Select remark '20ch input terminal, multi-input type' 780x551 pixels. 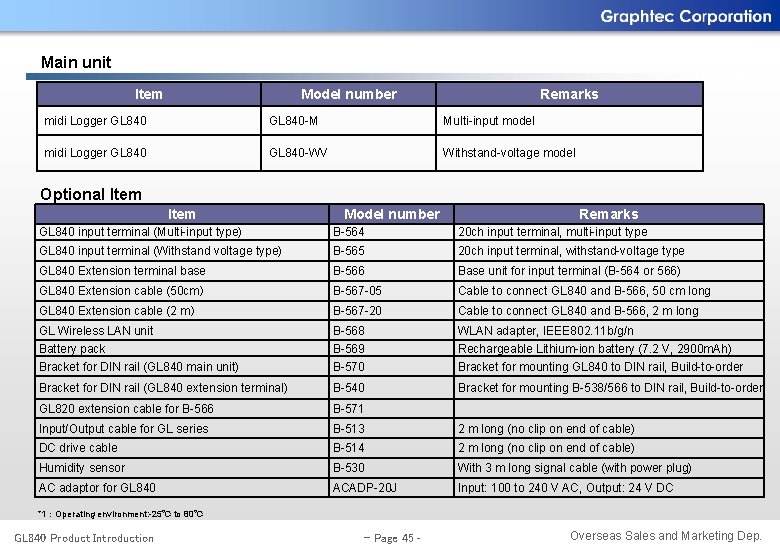pos(553,232)
